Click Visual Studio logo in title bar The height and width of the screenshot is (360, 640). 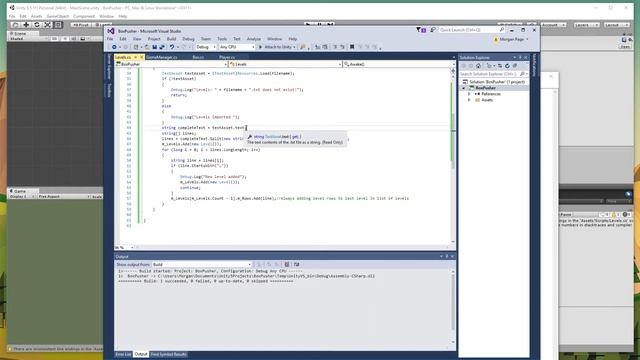111,31
